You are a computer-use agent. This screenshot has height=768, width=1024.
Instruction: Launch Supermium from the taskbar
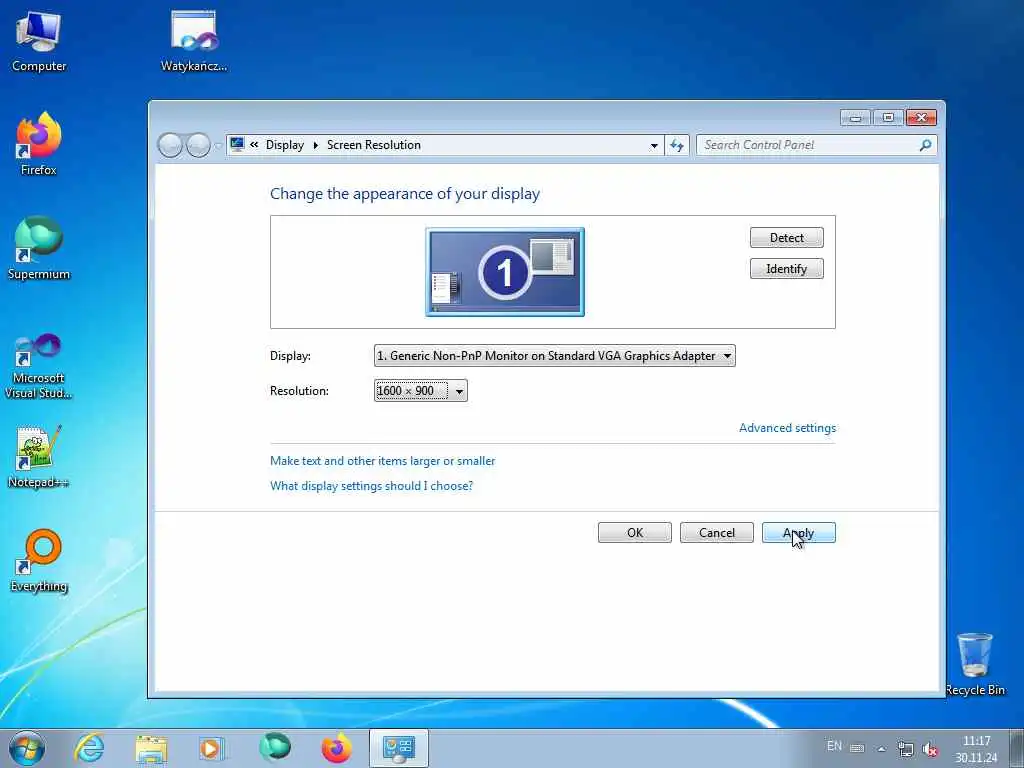(x=274, y=748)
